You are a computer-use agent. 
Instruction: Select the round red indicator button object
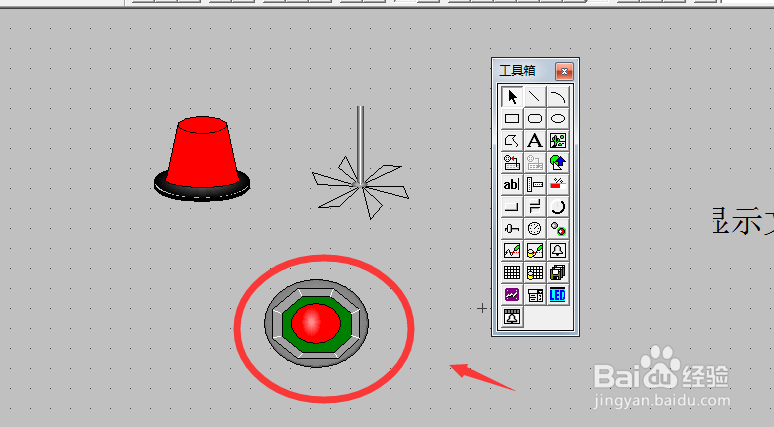[316, 323]
